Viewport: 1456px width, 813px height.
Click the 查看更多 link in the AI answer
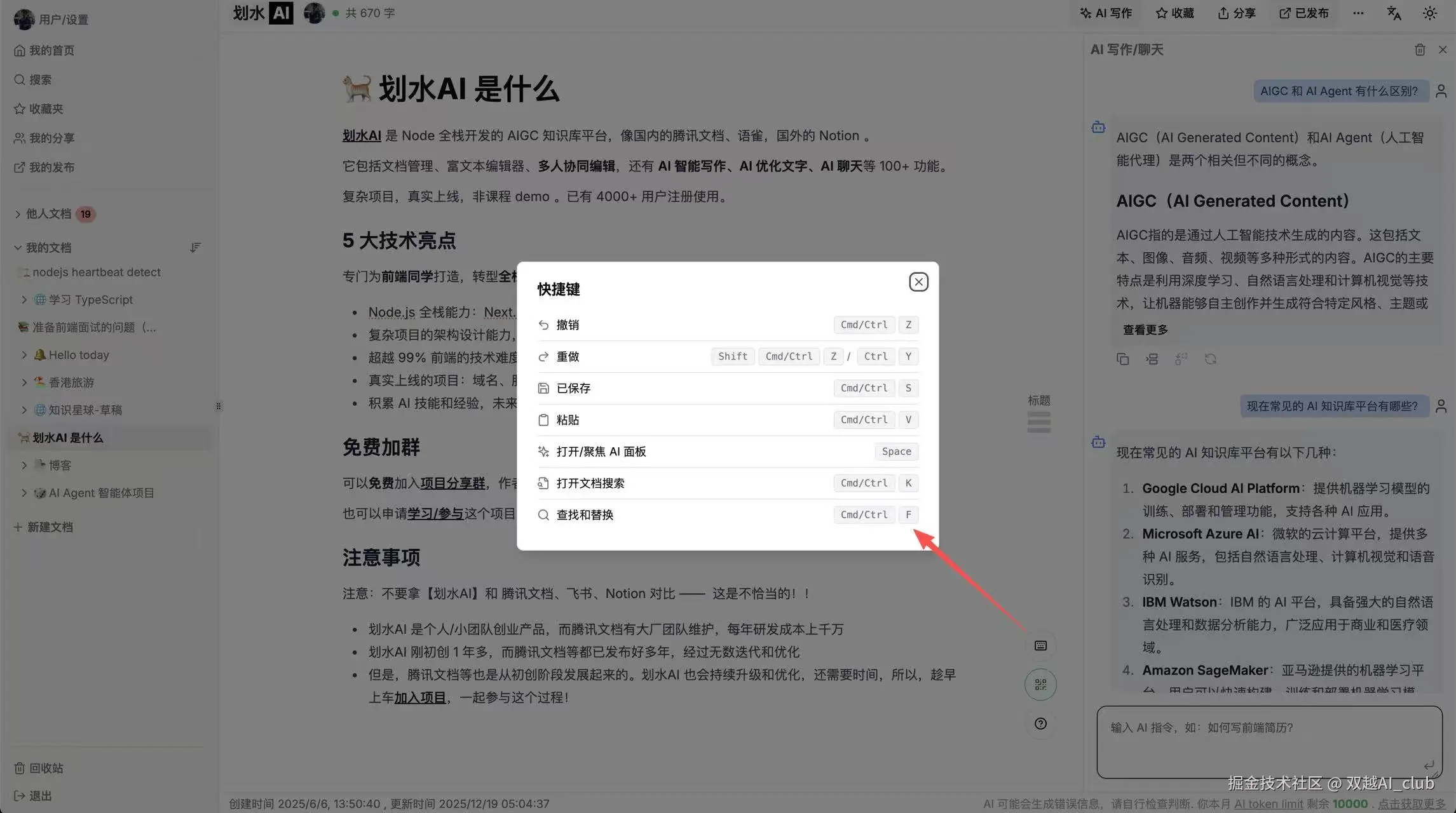(x=1145, y=329)
